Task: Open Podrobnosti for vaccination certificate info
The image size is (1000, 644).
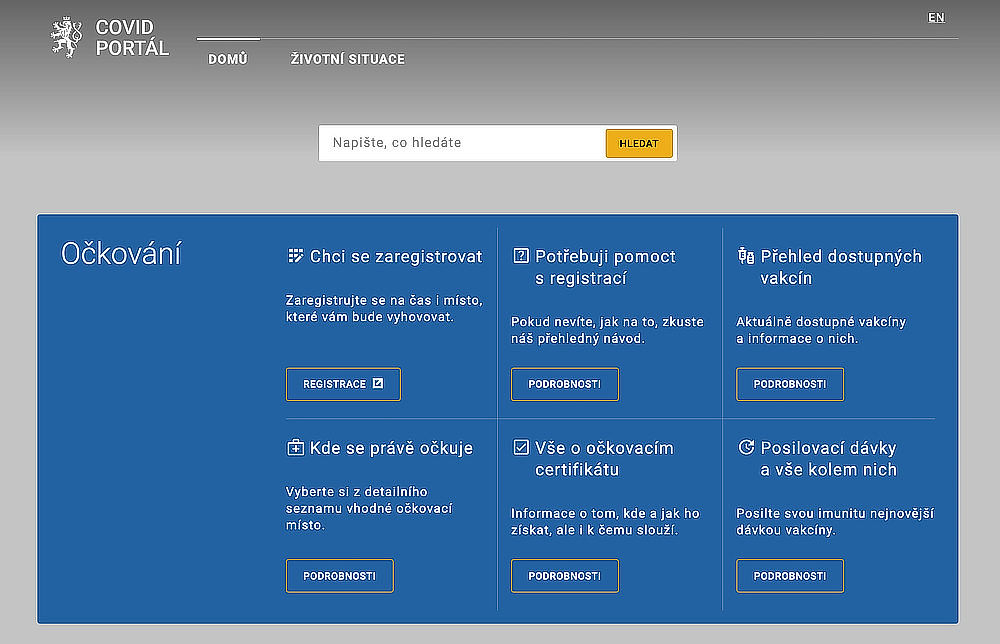Action: [565, 576]
